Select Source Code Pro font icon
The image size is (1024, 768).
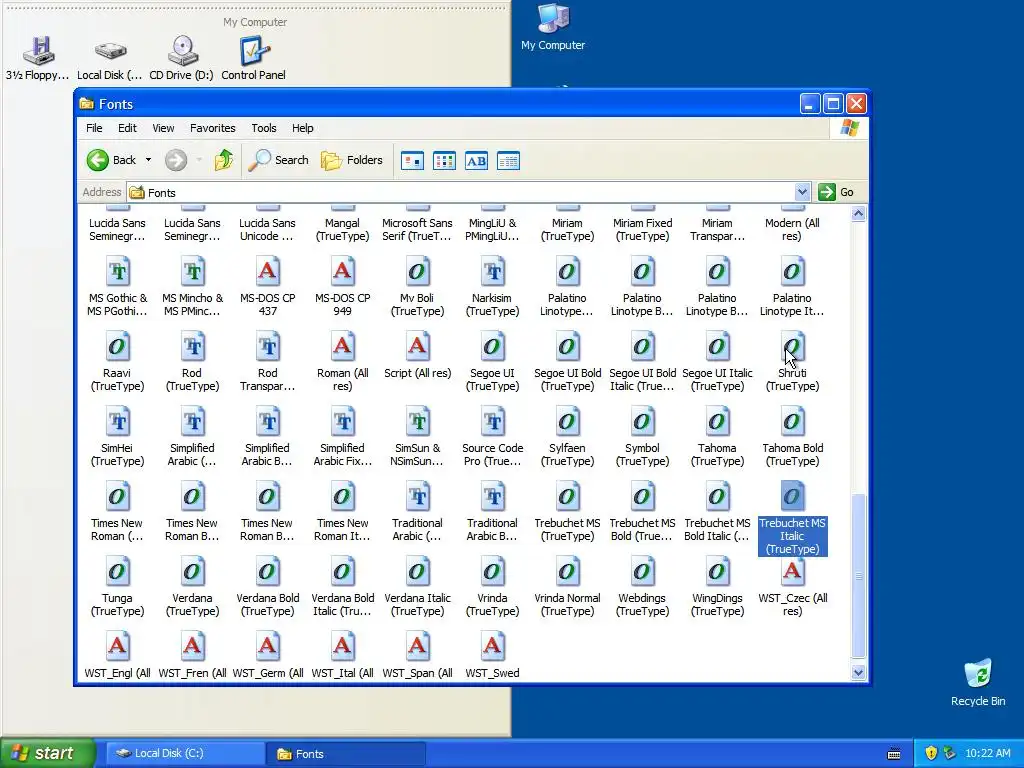tap(492, 422)
